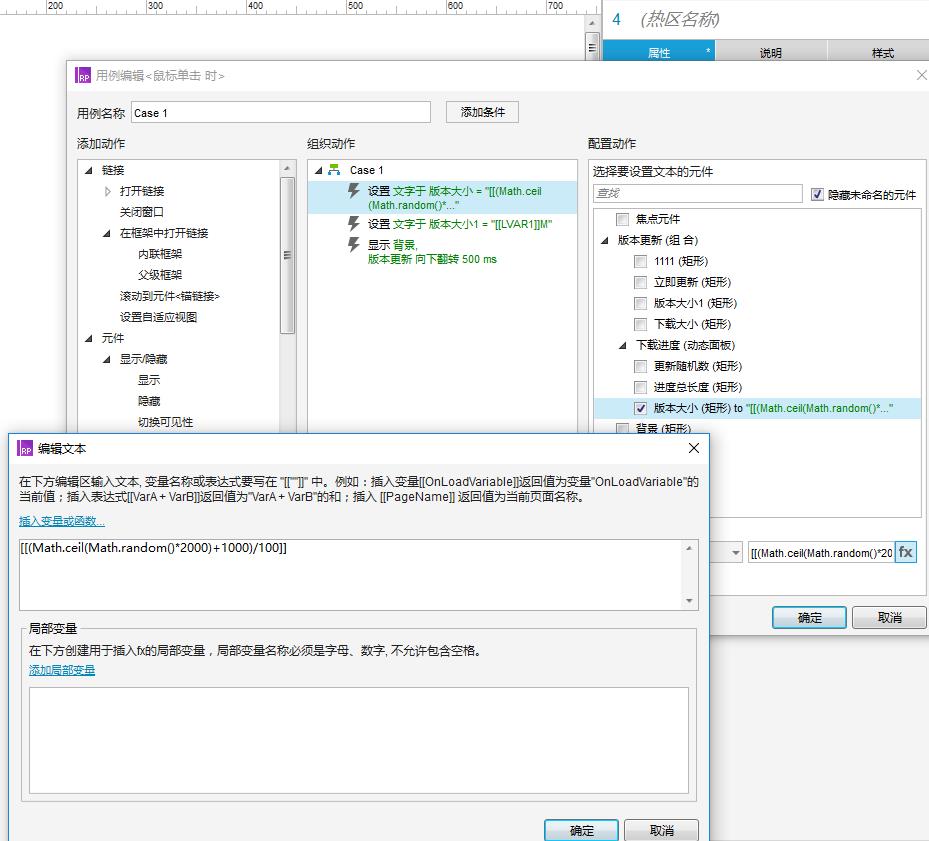Click down arrow of expression editor scrollbar
Screen dimensions: 929x841
pyautogui.click(x=689, y=601)
